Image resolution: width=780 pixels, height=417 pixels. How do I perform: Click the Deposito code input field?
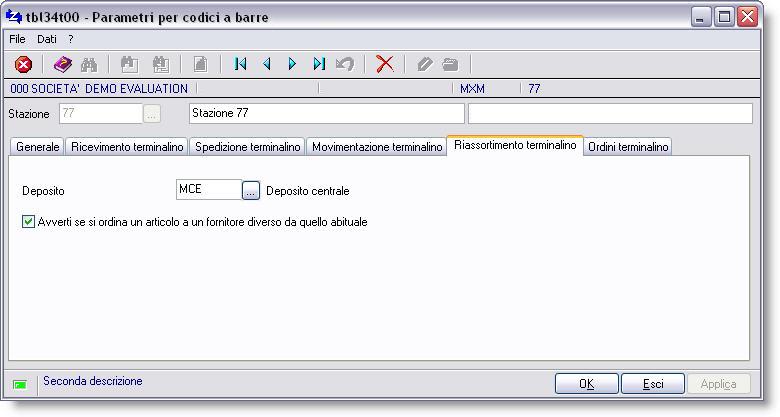pos(208,190)
